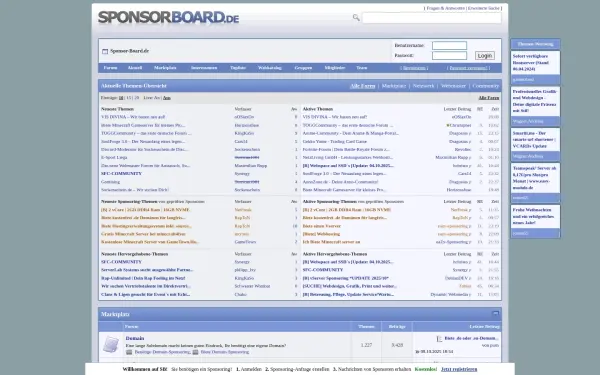This screenshot has height=375, width=600.
Task: Open the Domain forum link
Action: (135, 339)
